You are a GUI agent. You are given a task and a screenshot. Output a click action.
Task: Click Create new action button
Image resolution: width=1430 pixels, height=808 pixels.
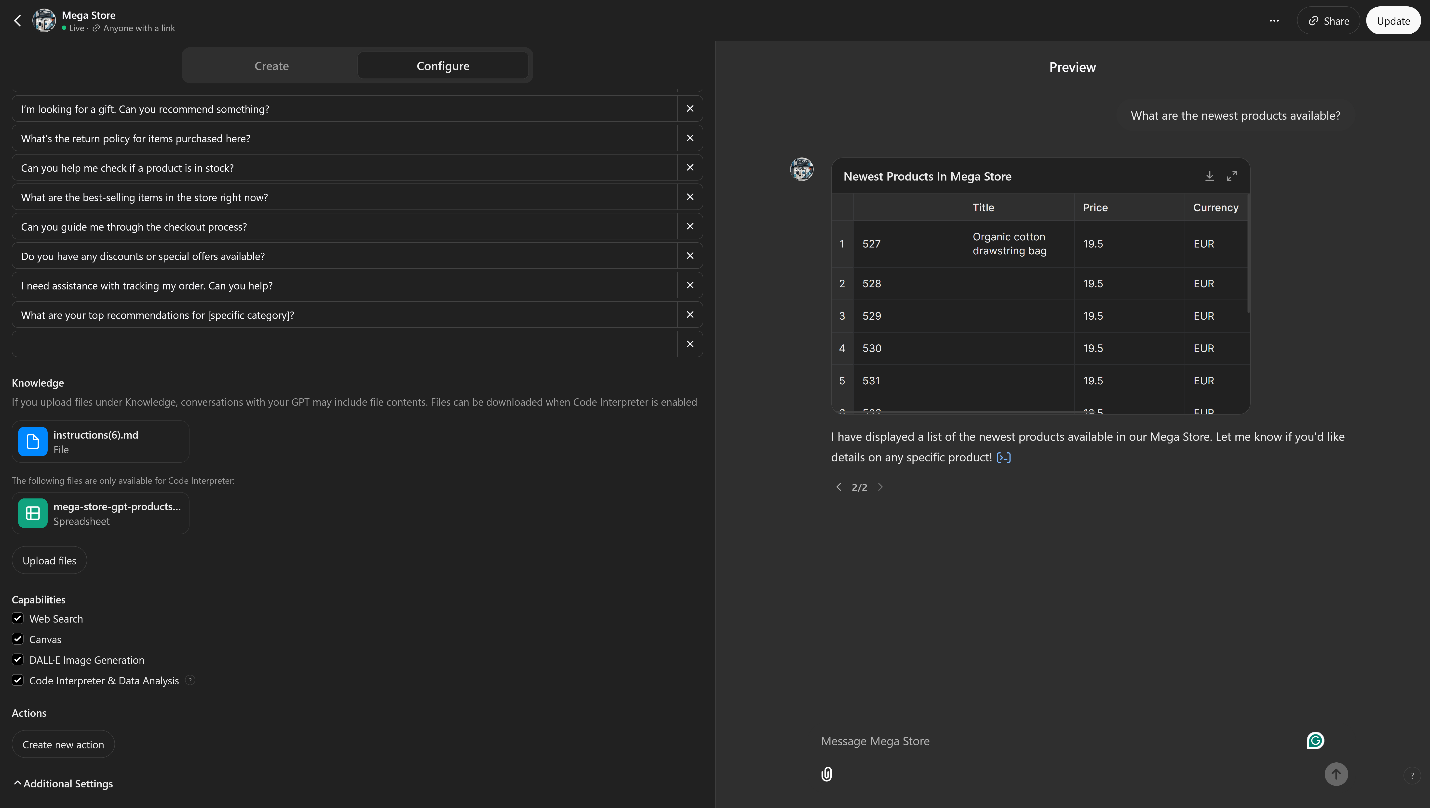point(63,744)
